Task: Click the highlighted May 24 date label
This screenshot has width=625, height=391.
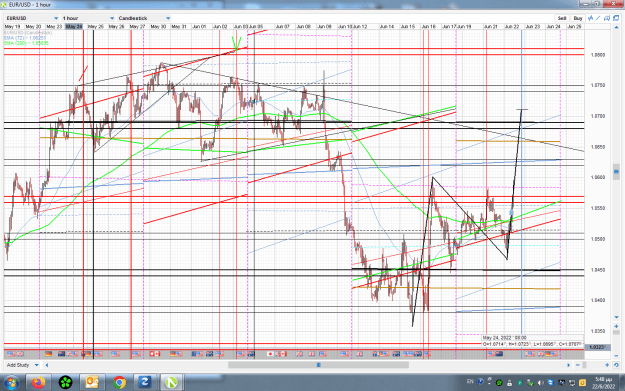Action: [74, 26]
